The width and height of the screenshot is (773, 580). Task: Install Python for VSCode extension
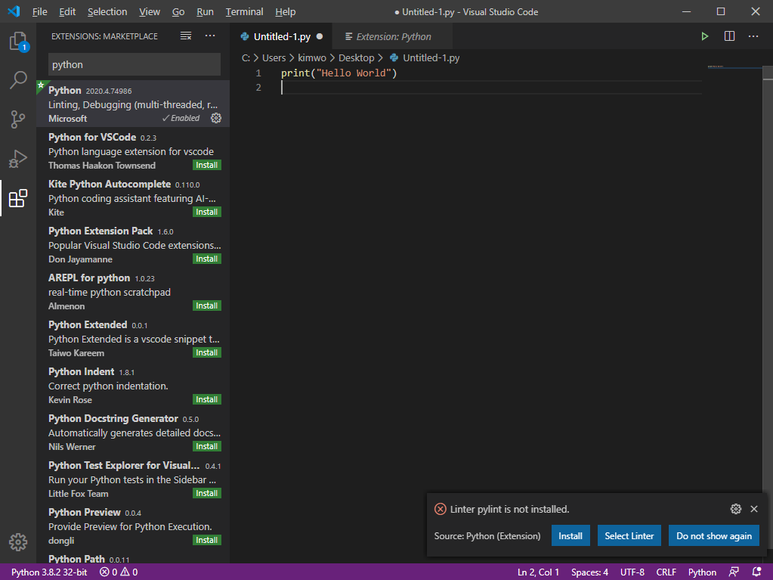click(x=207, y=165)
